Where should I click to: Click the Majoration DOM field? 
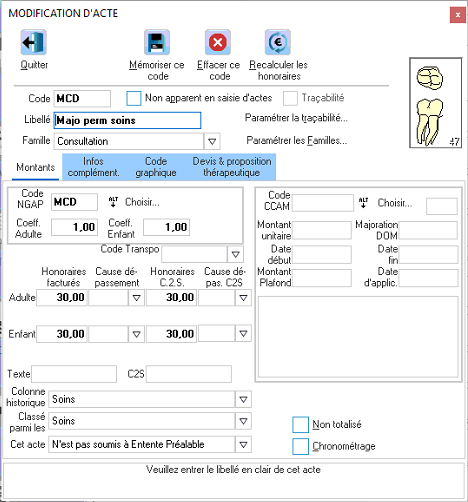click(428, 230)
